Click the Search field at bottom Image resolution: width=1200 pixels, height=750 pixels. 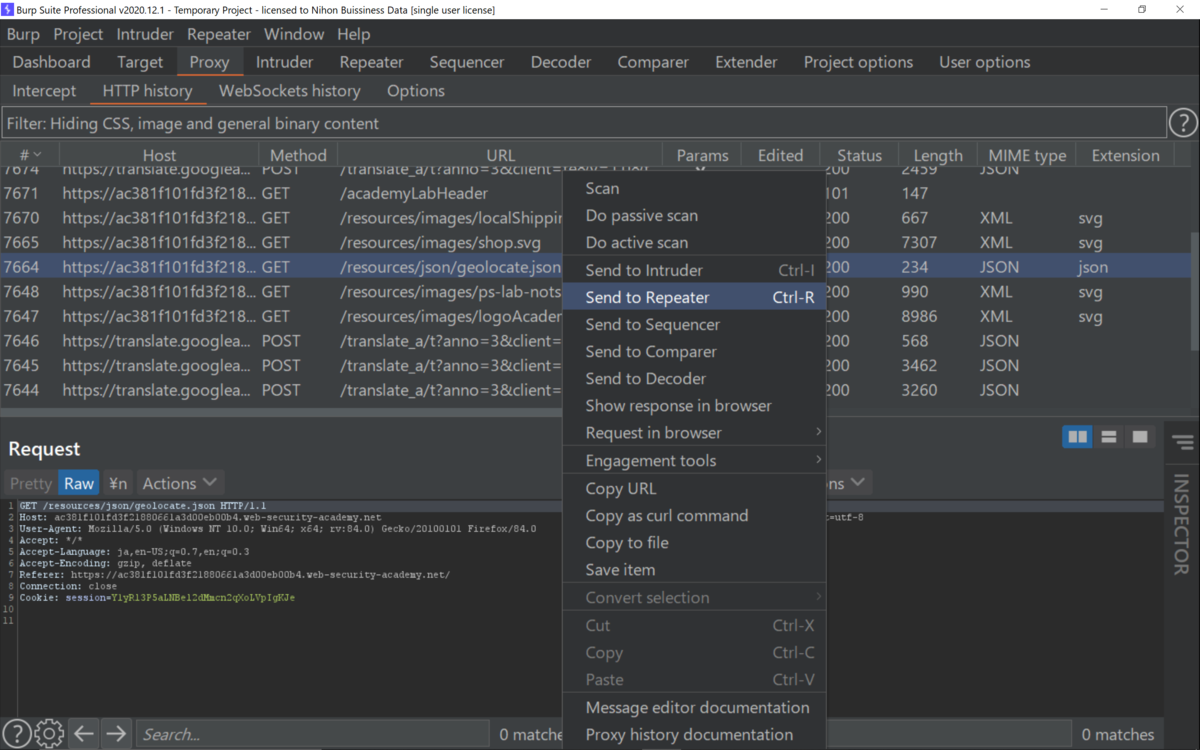tap(315, 734)
